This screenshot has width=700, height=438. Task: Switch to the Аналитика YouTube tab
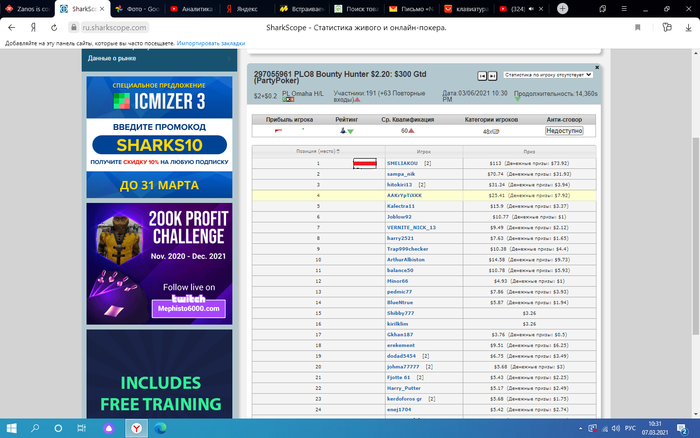192,9
